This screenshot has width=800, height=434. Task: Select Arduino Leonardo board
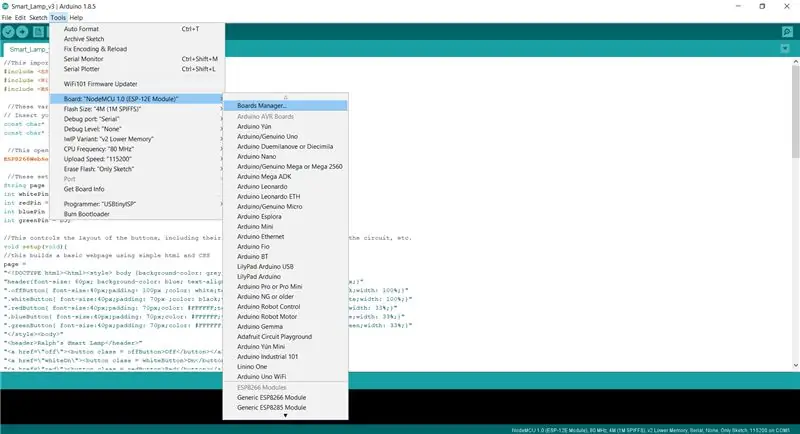tap(286, 187)
